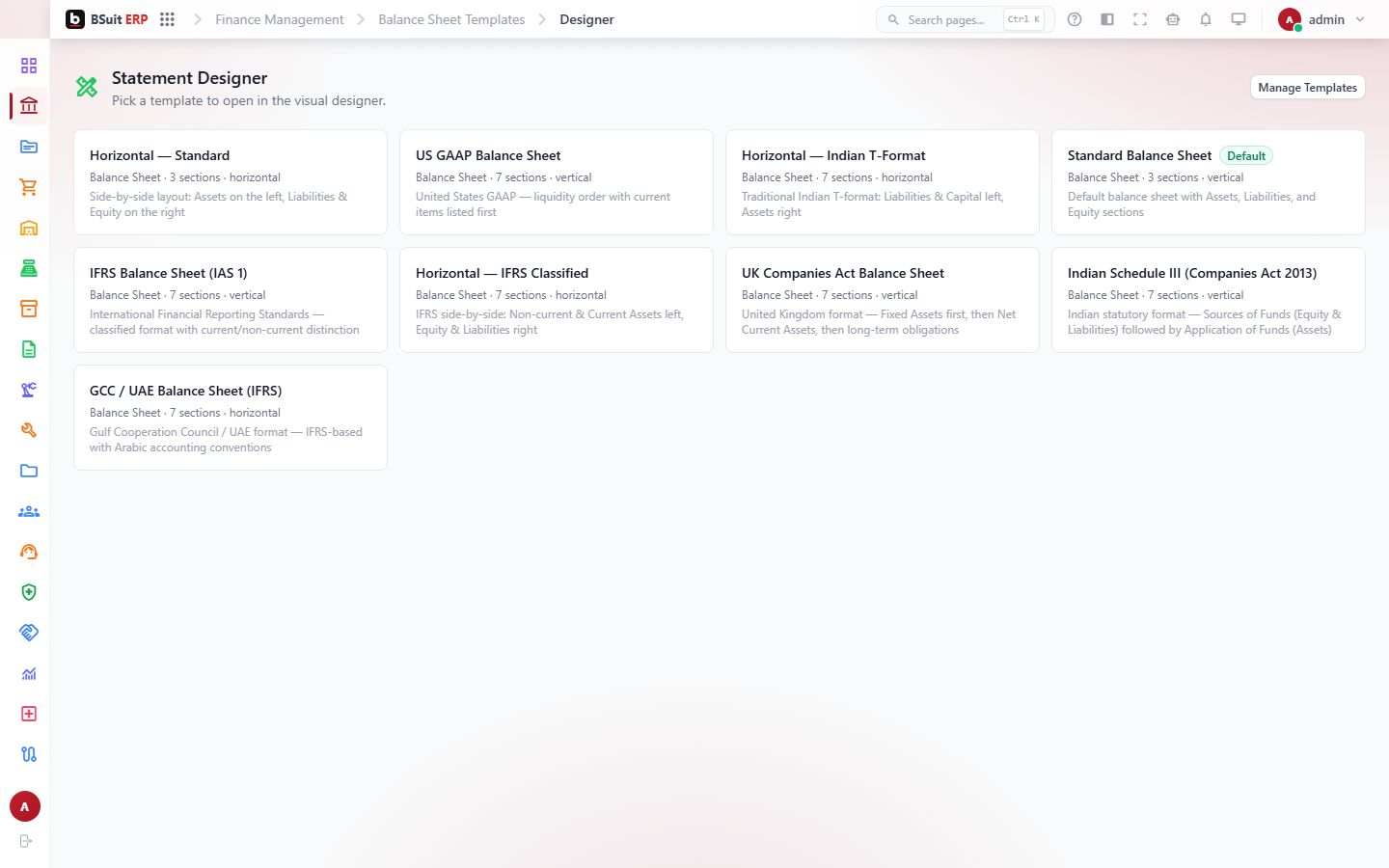Toggle fullscreen mode in top bar
Screen dimensions: 1389x868
1140,19
